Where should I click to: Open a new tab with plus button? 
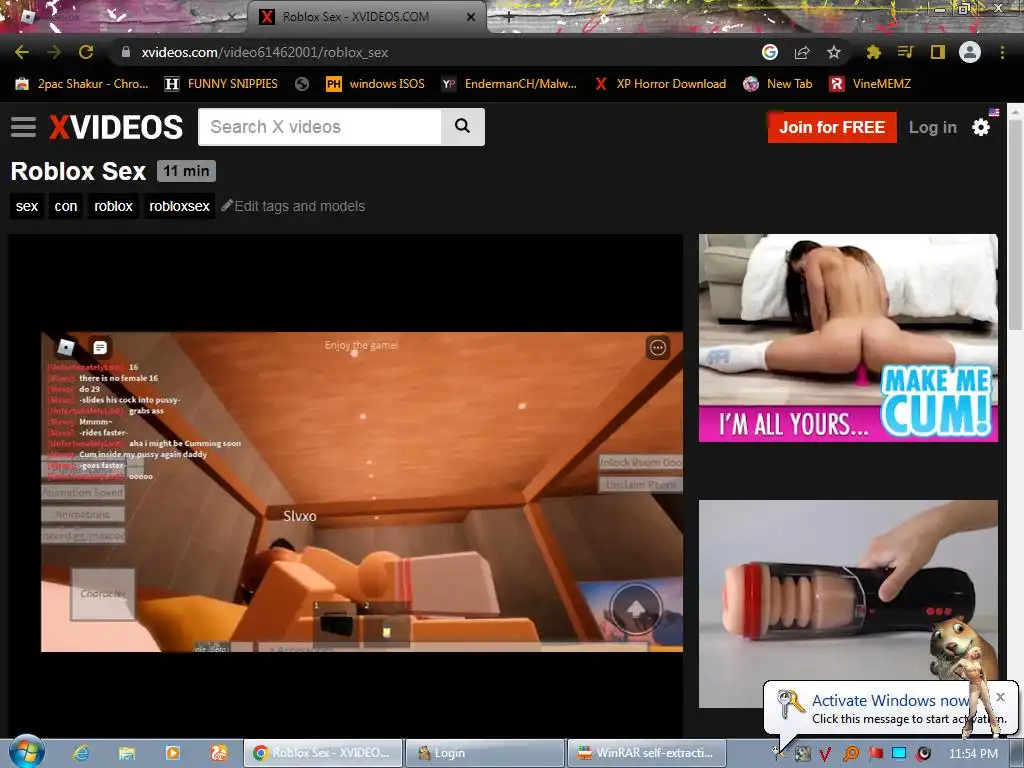click(x=509, y=18)
